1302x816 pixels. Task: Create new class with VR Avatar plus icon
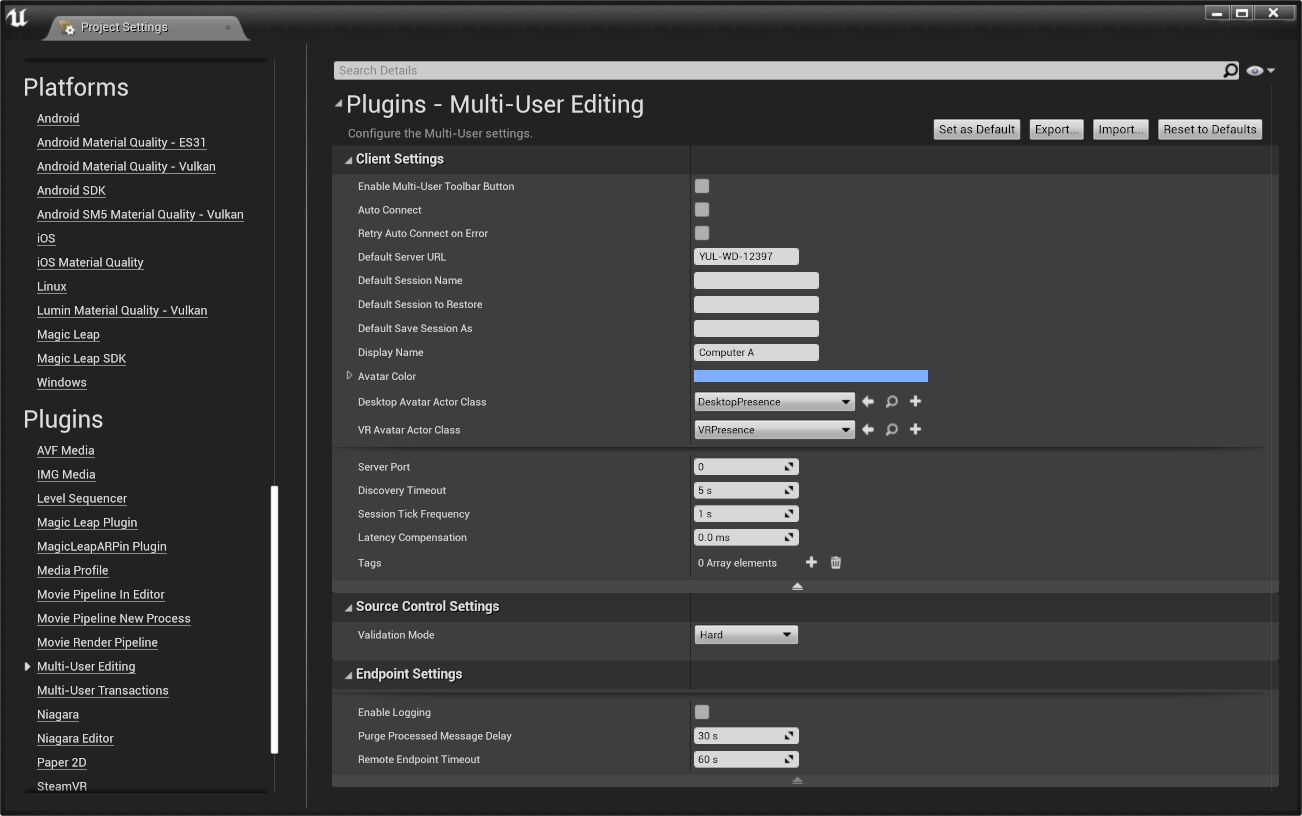pyautogui.click(x=915, y=430)
